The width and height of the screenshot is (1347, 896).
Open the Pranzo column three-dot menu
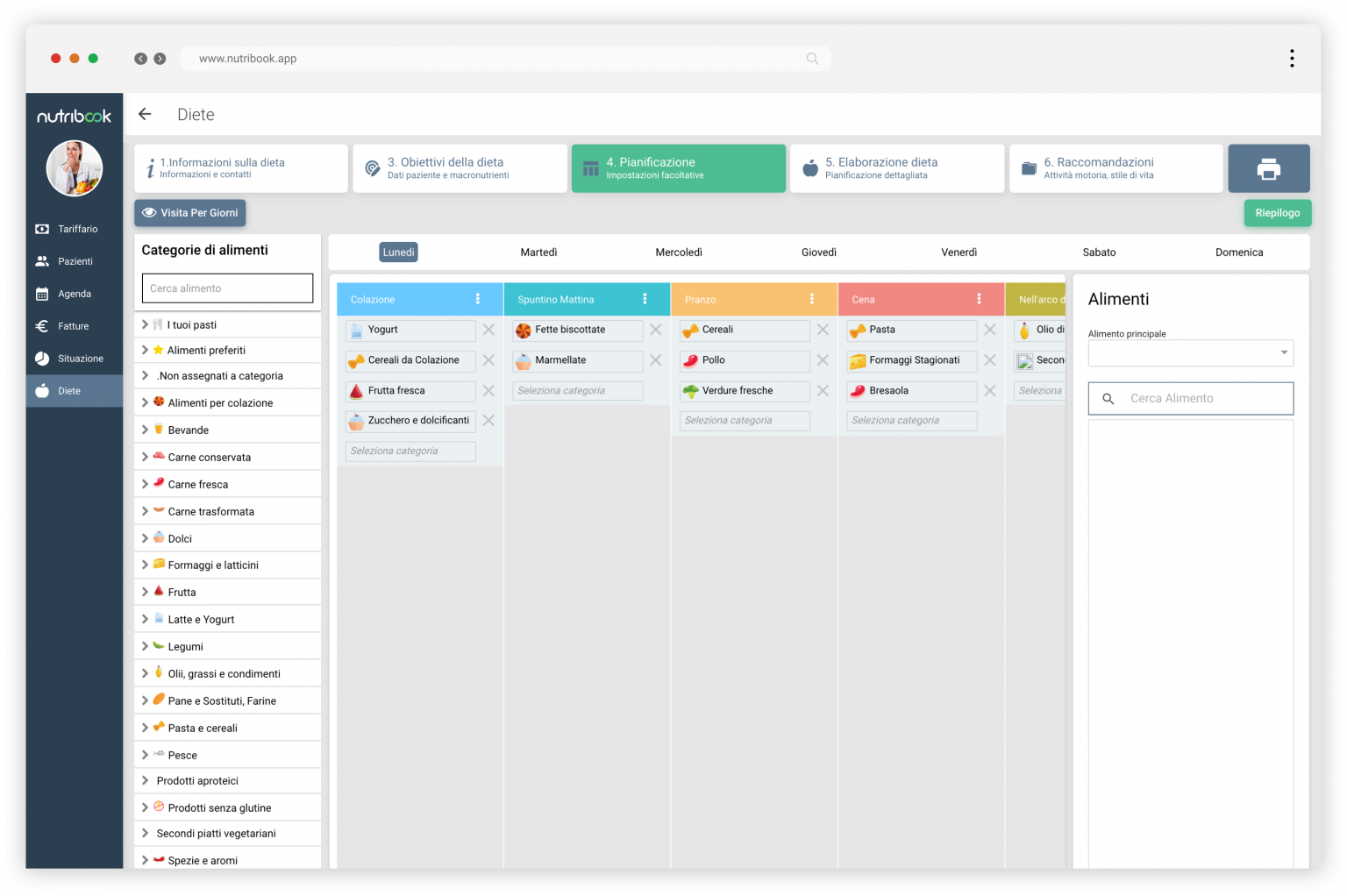tap(812, 299)
